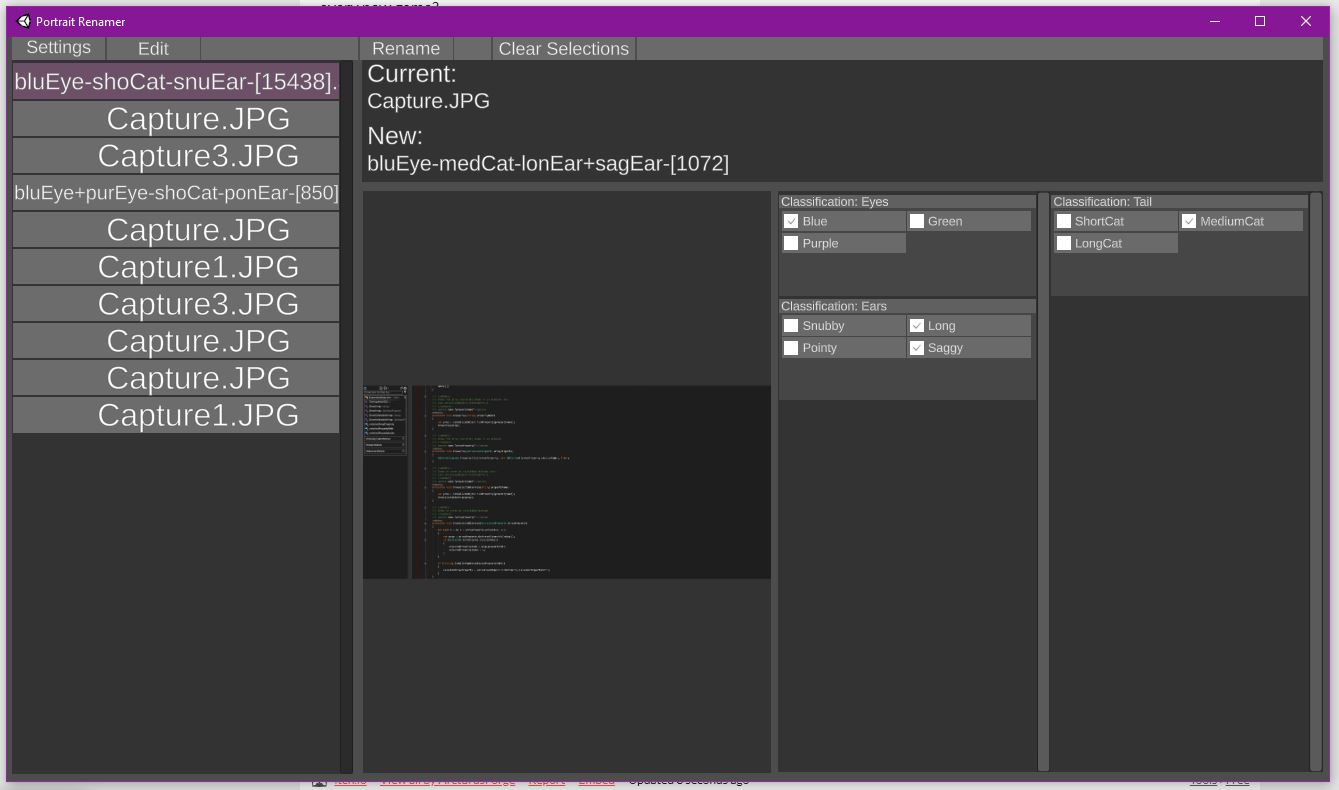Enable the LongCat tail checkbox
Screen dimensions: 1339x790
pos(1063,242)
